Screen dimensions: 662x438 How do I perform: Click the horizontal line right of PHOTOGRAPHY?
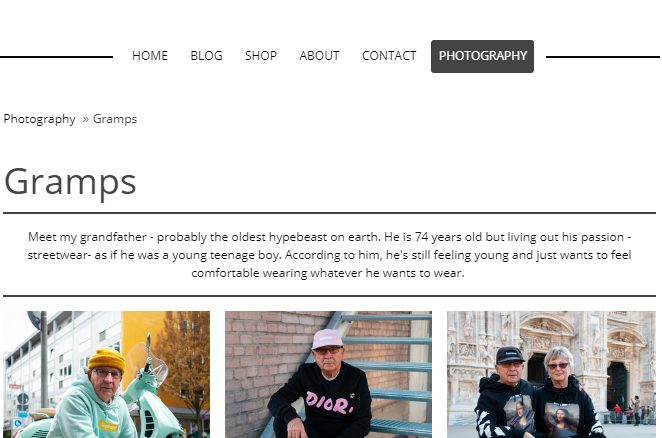603,57
